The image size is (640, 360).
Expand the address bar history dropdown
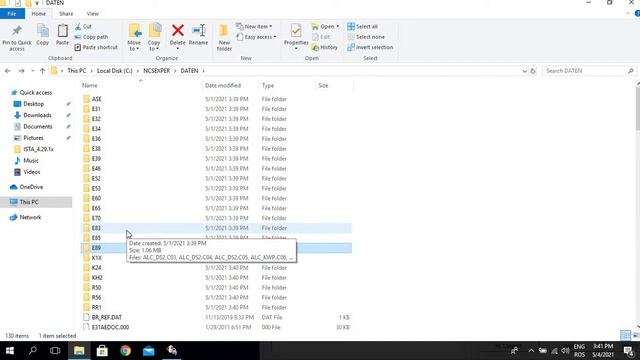pos(524,71)
